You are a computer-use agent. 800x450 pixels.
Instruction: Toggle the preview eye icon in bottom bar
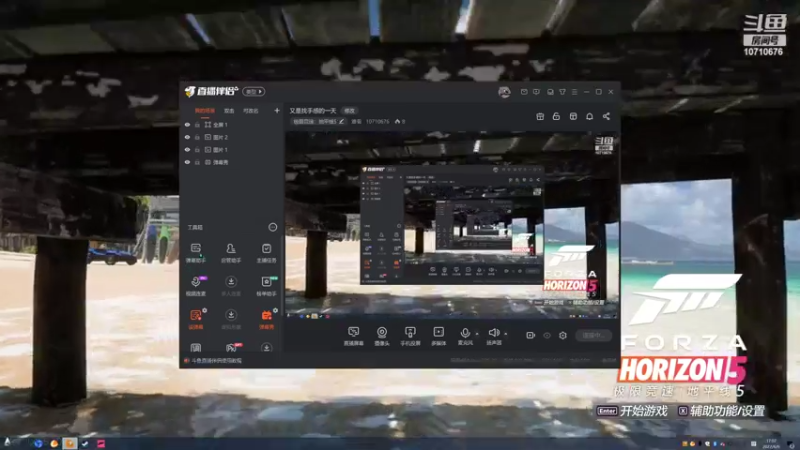(547, 335)
